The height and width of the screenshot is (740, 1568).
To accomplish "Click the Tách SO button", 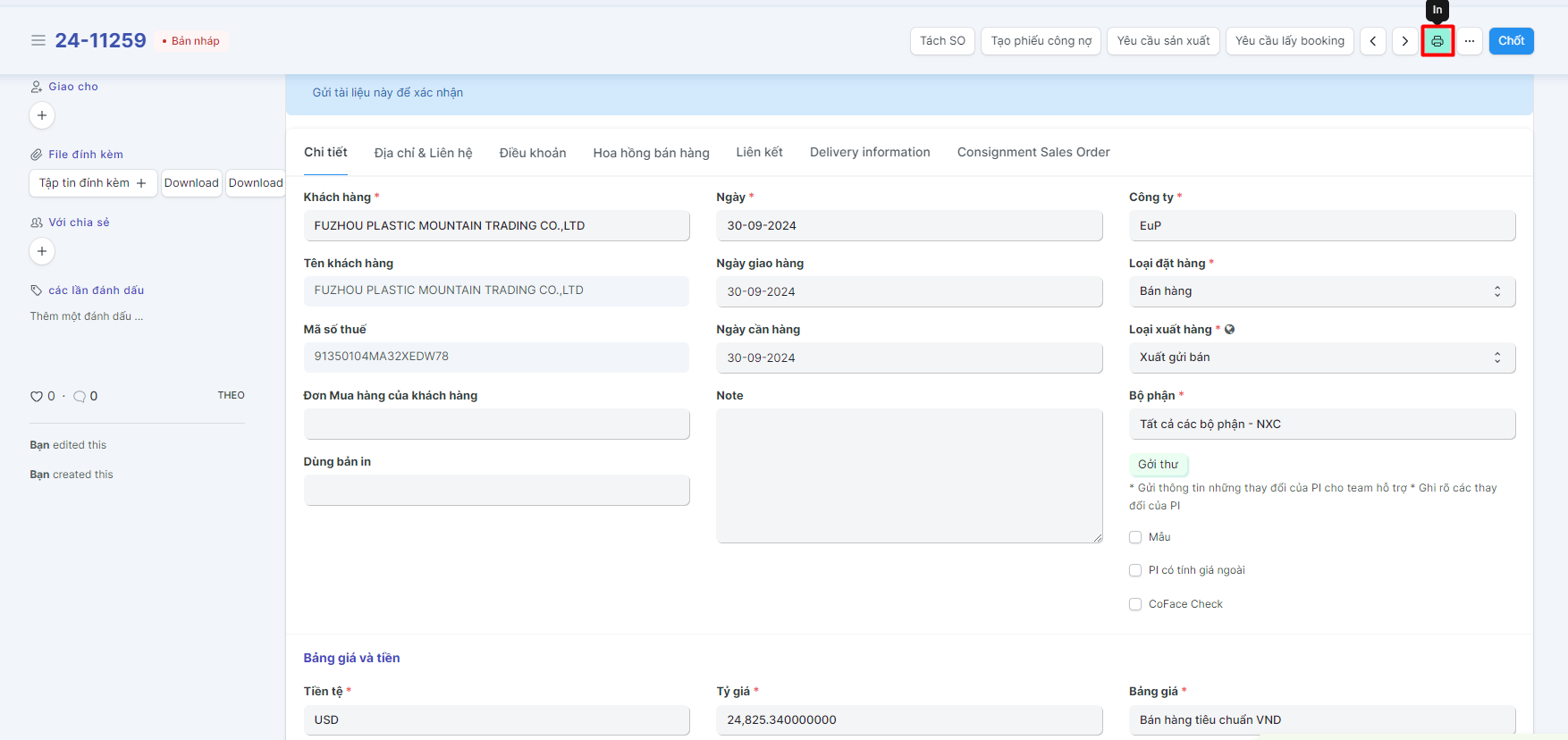I will click(x=942, y=41).
